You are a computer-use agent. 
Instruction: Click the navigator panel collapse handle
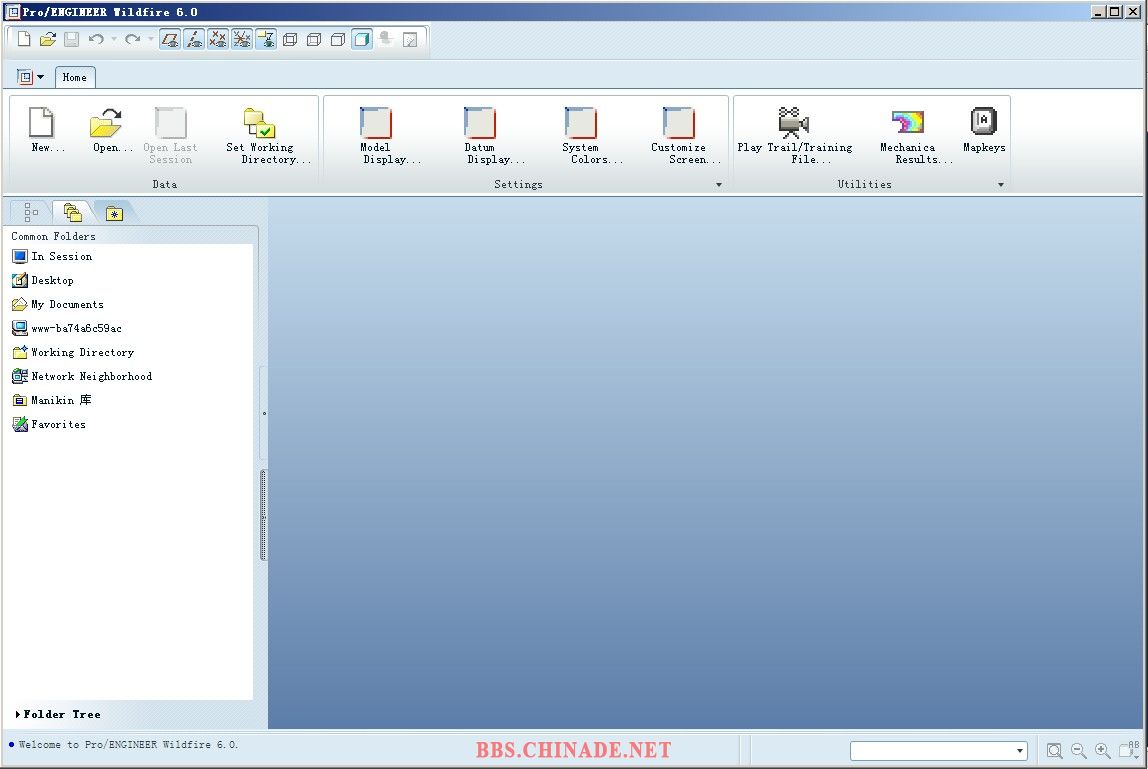(264, 414)
